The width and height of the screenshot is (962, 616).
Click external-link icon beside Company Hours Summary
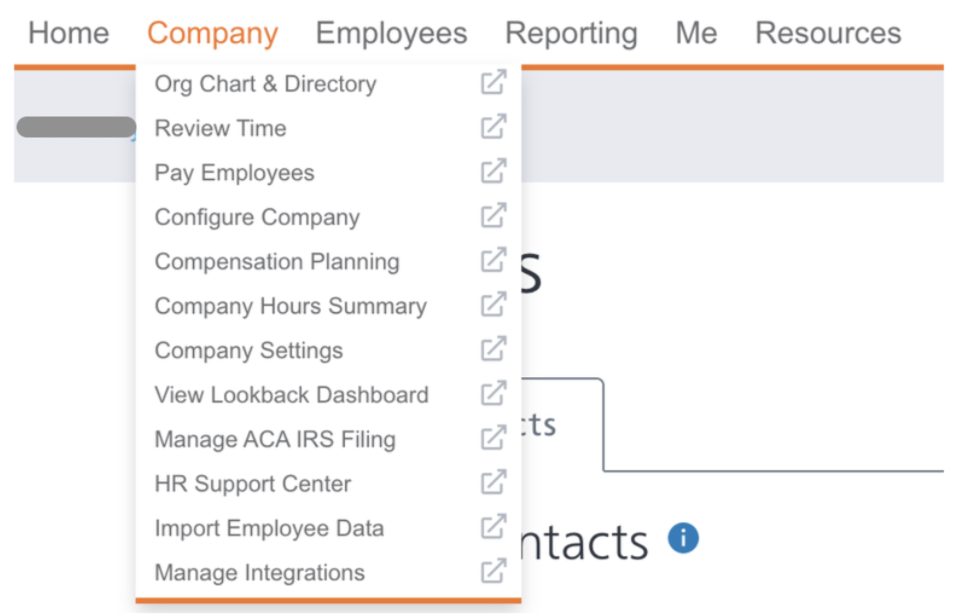click(493, 304)
